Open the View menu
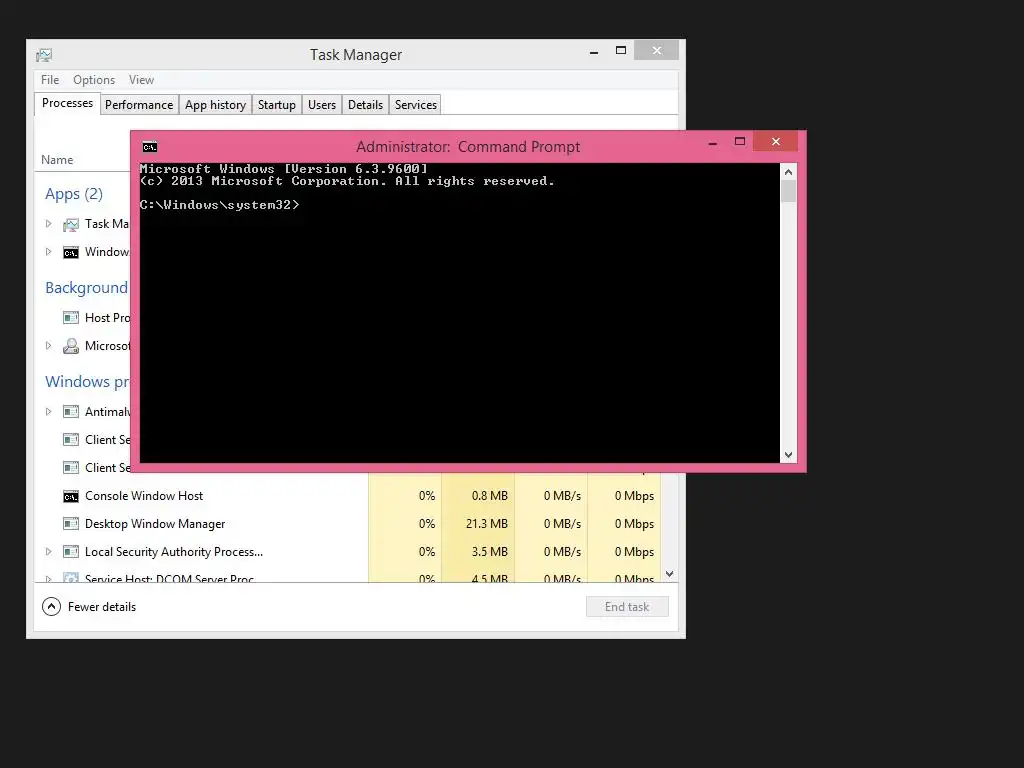The height and width of the screenshot is (768, 1024). tap(141, 80)
